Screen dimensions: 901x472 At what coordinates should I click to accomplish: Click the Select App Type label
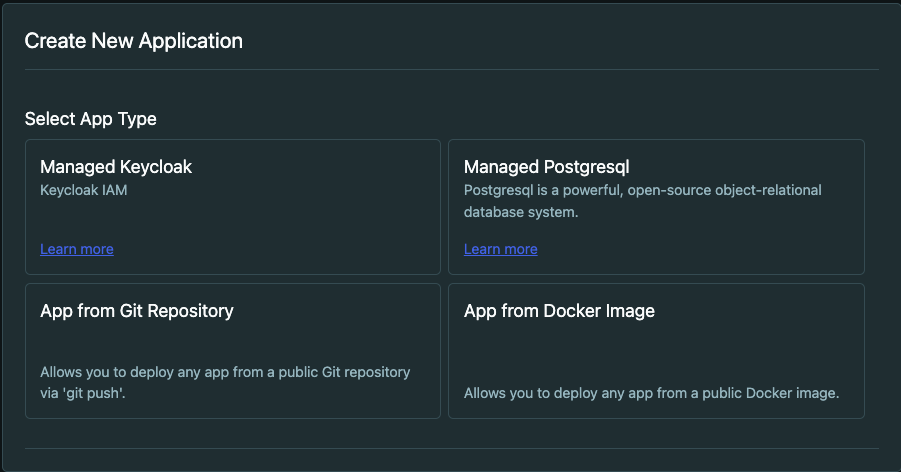click(91, 119)
